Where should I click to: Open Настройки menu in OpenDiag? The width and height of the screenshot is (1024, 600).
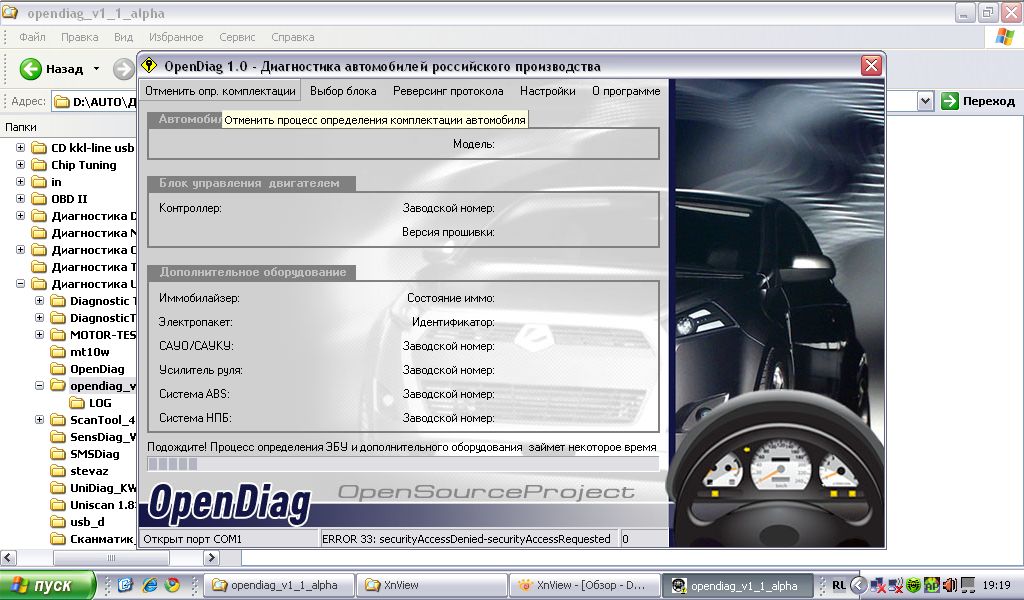click(547, 91)
